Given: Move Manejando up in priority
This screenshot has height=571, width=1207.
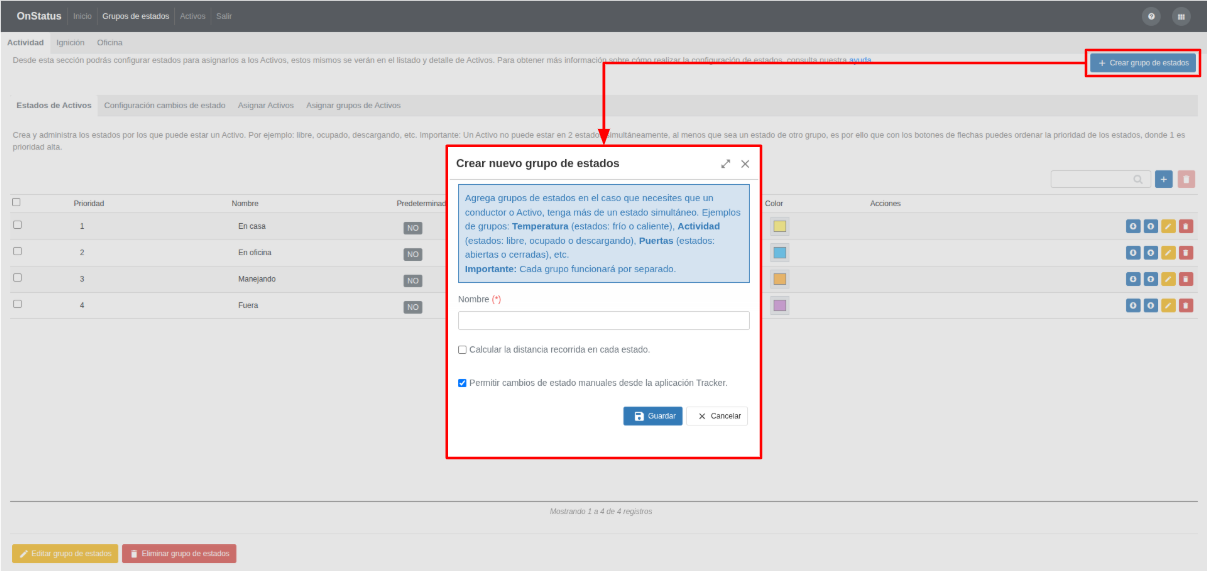Looking at the screenshot, I should click(1151, 279).
